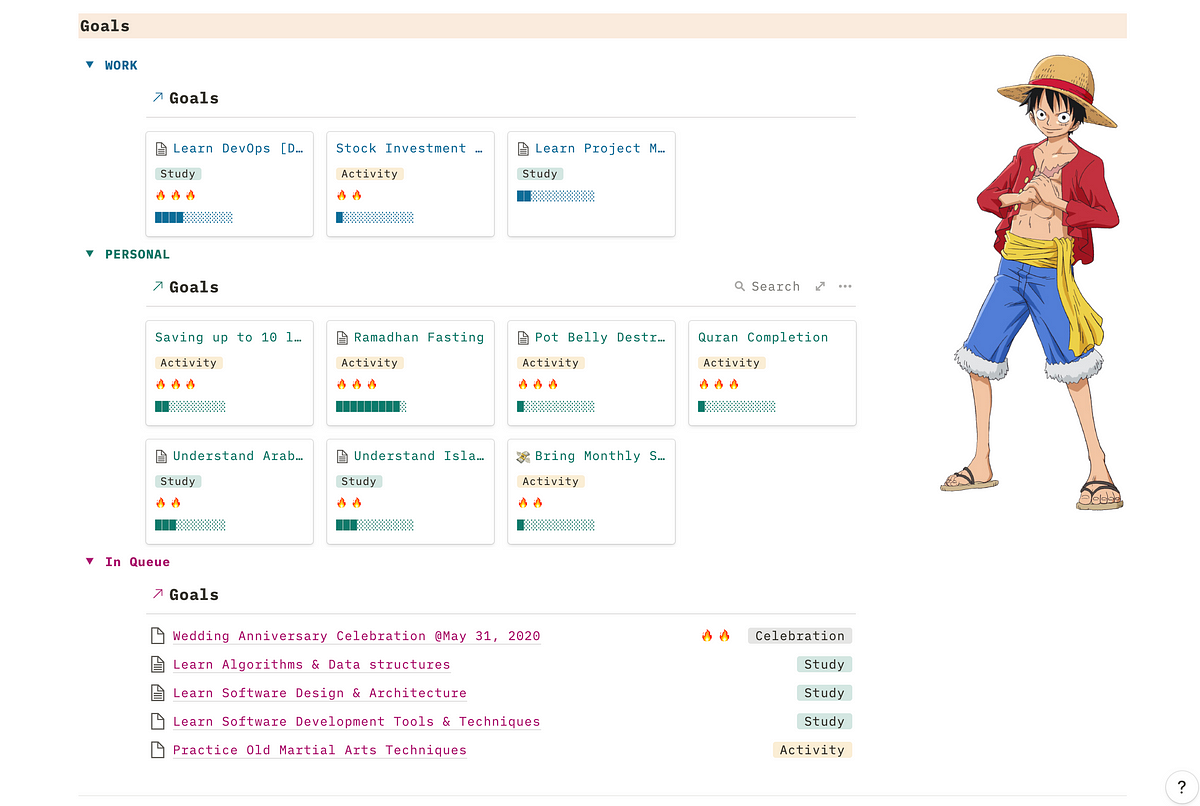Click Celebration tag on Wedding Anniversary row
Image resolution: width=1200 pixels, height=806 pixels.
[800, 636]
